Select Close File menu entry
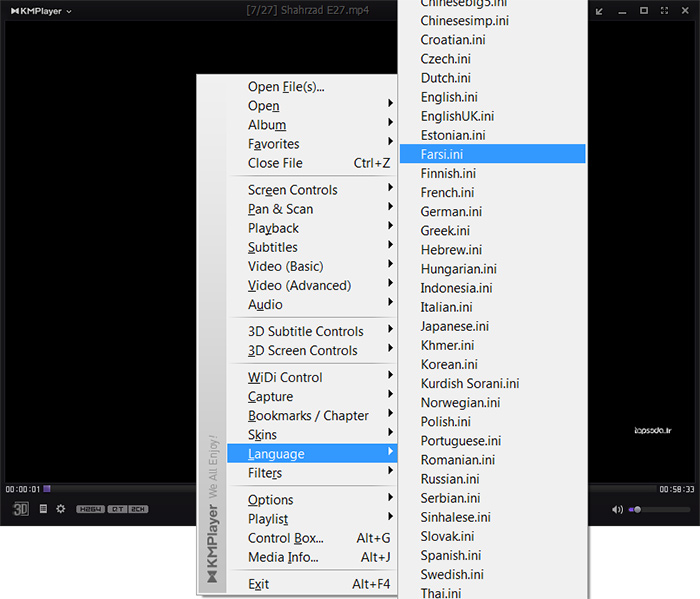Viewport: 700px width, 599px height. pos(312,163)
